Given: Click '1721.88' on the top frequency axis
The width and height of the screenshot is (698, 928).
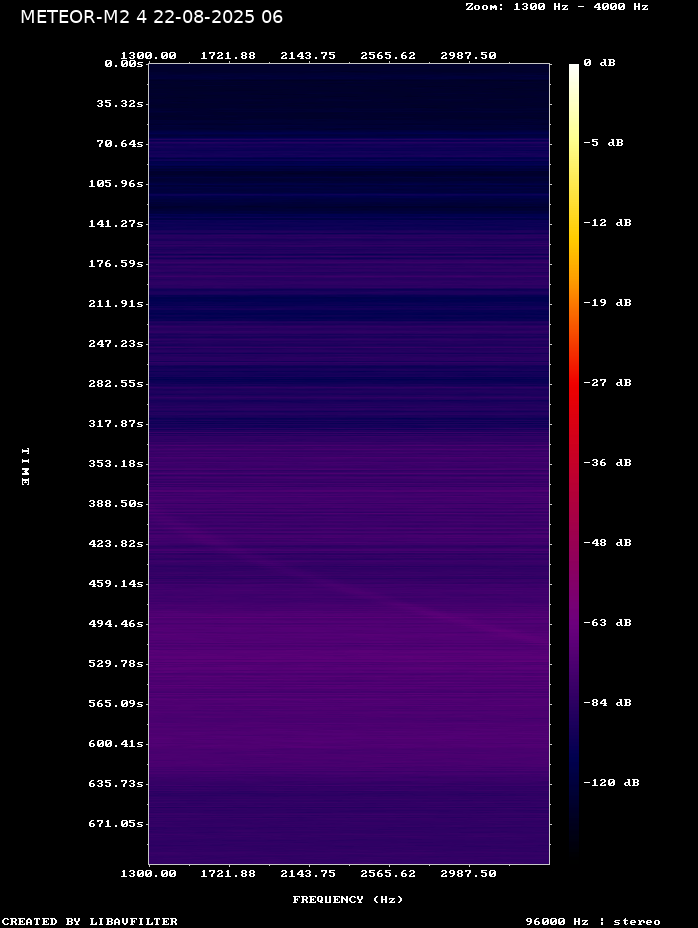Looking at the screenshot, I should 228,56.
